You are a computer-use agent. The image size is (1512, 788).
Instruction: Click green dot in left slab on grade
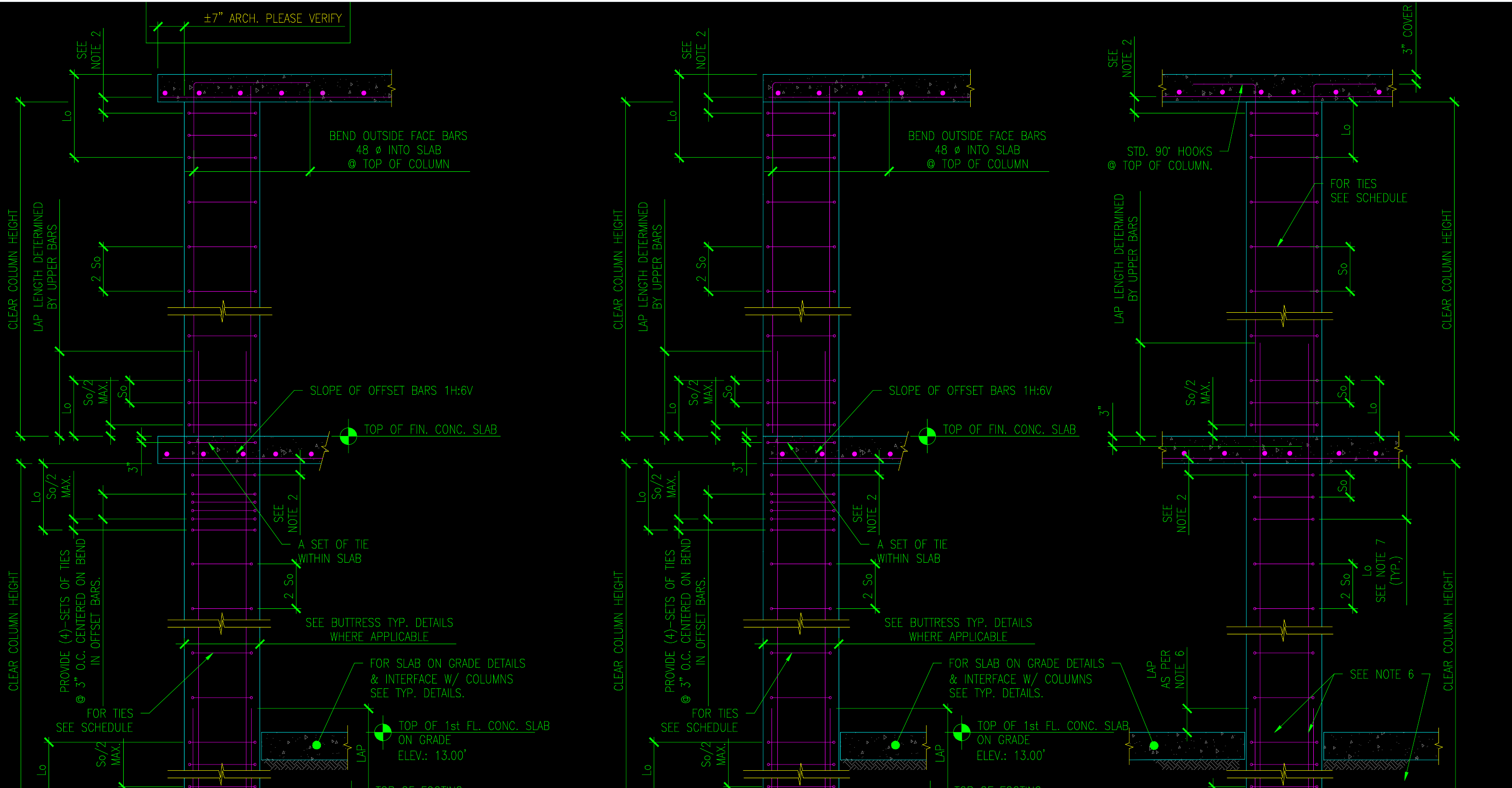click(317, 745)
